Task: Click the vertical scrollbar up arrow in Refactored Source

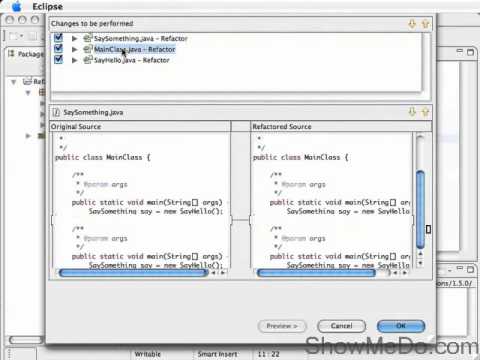Action: click(420, 254)
